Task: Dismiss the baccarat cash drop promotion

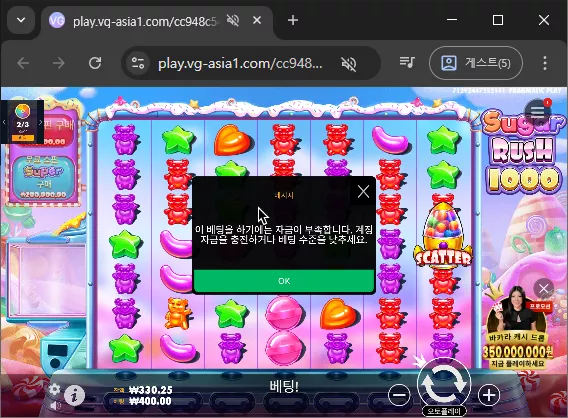Action: pyautogui.click(x=543, y=289)
